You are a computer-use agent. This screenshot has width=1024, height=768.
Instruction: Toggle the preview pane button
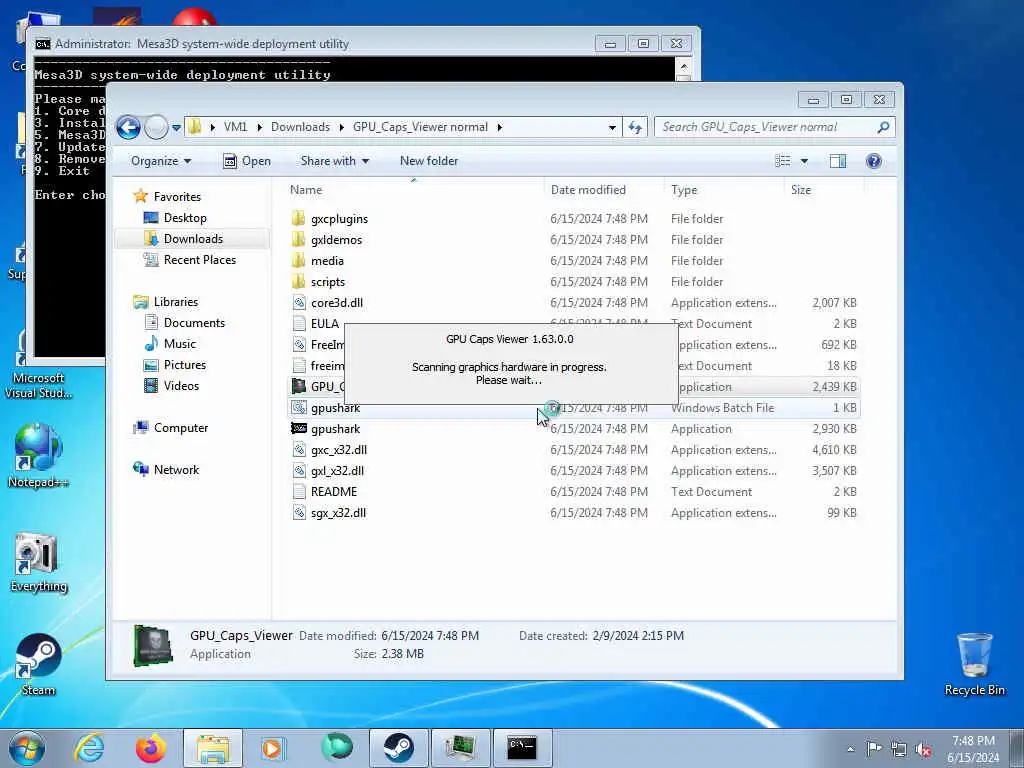[838, 161]
